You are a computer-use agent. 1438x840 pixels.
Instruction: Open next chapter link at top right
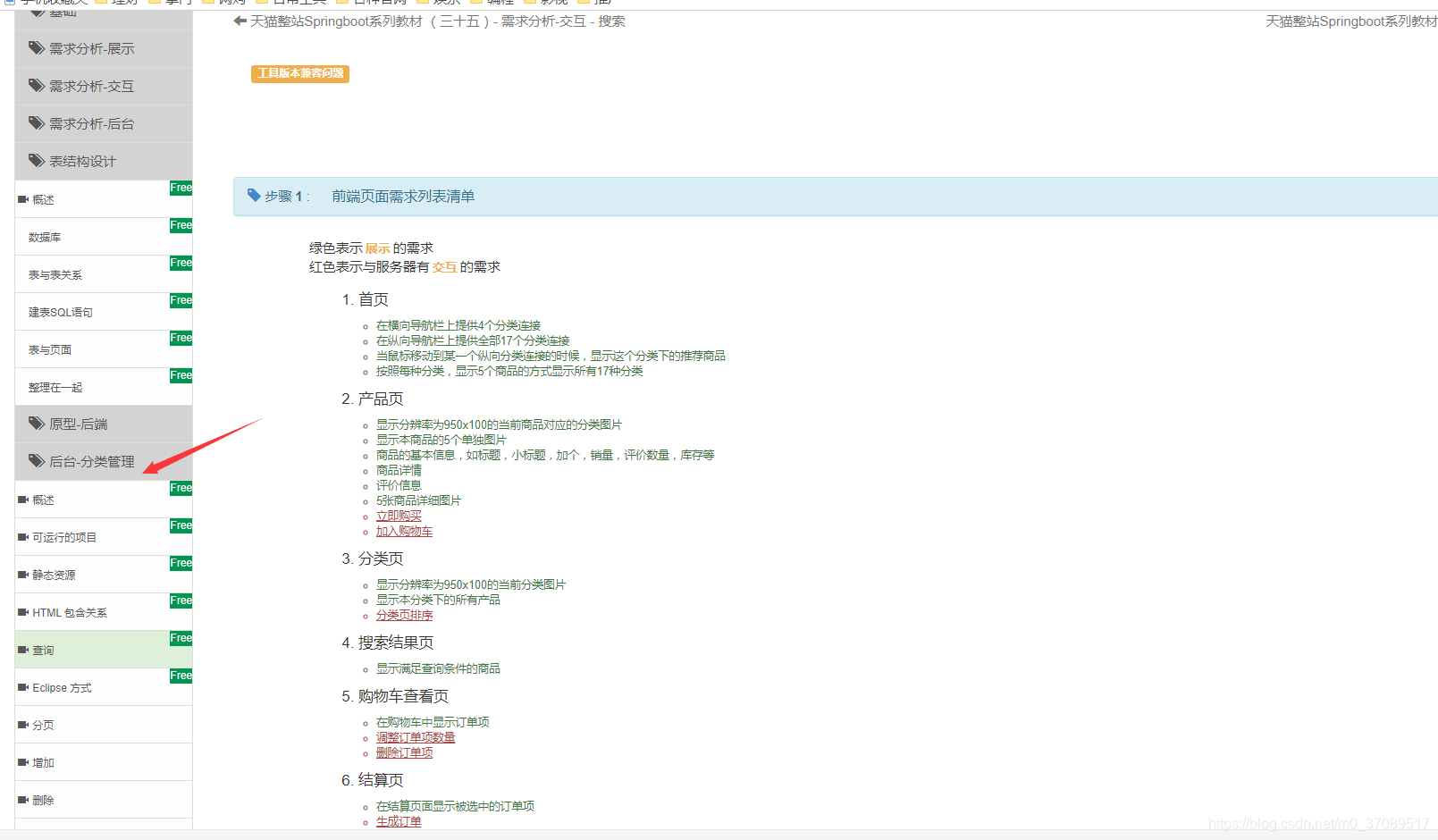pyautogui.click(x=1351, y=21)
